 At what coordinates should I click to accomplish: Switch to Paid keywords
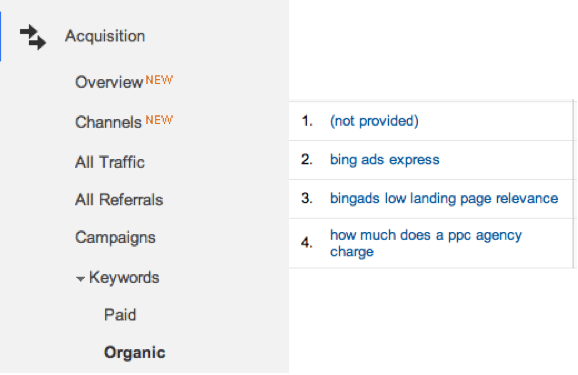click(120, 315)
